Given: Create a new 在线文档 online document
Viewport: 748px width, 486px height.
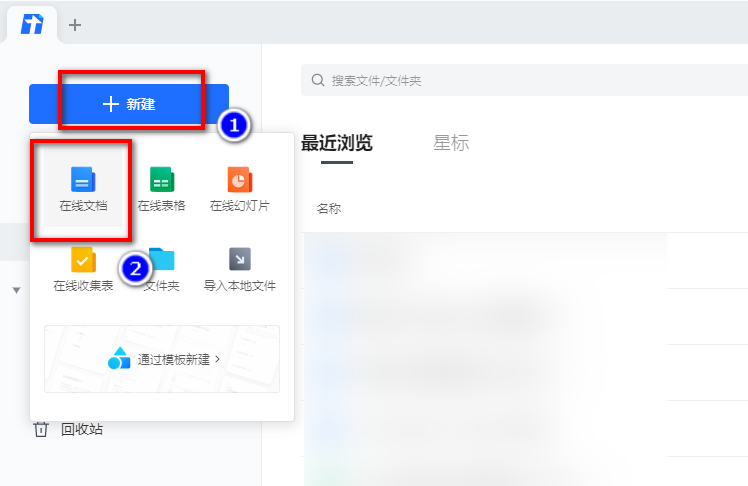Looking at the screenshot, I should tap(83, 189).
